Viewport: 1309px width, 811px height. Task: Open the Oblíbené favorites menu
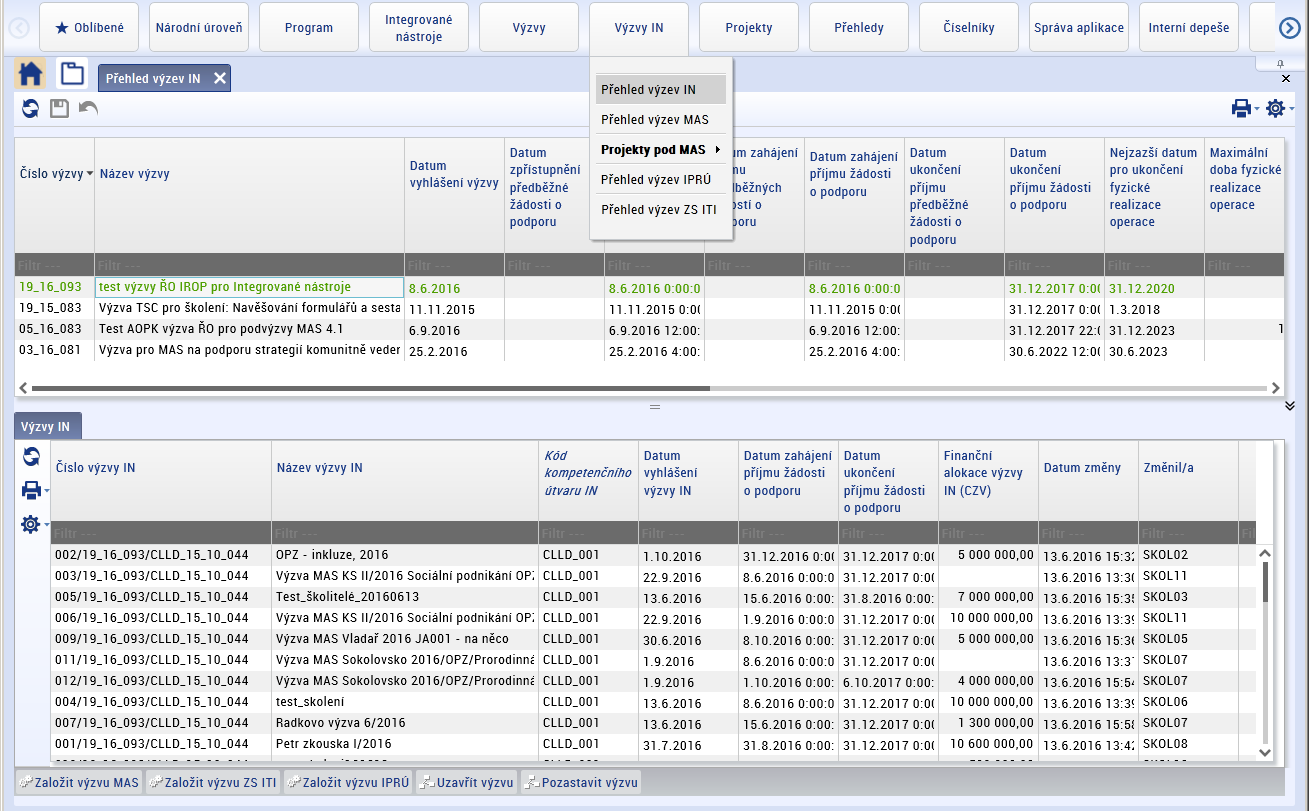(x=89, y=27)
